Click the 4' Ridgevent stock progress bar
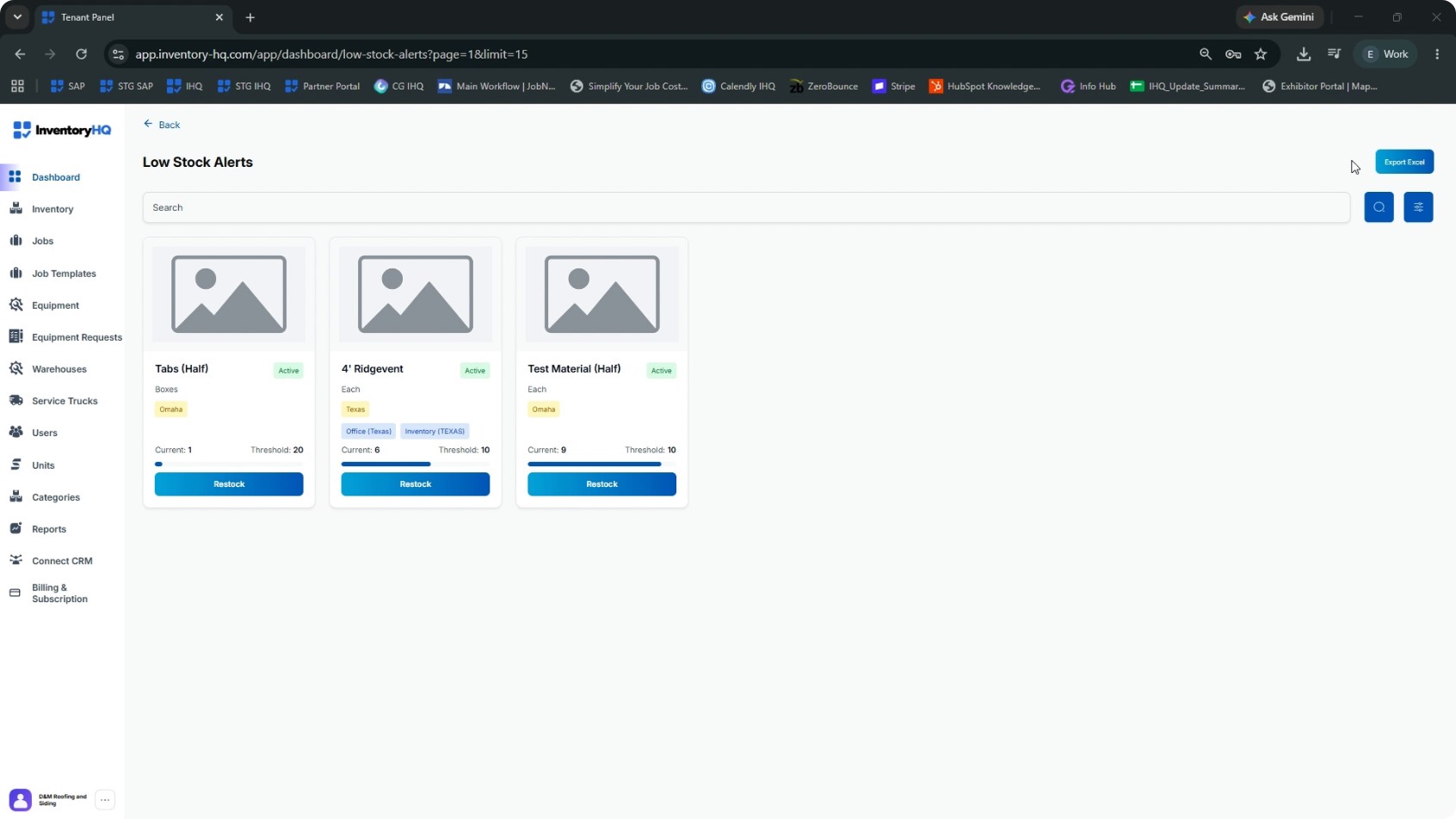This screenshot has width=1456, height=819. coord(416,464)
